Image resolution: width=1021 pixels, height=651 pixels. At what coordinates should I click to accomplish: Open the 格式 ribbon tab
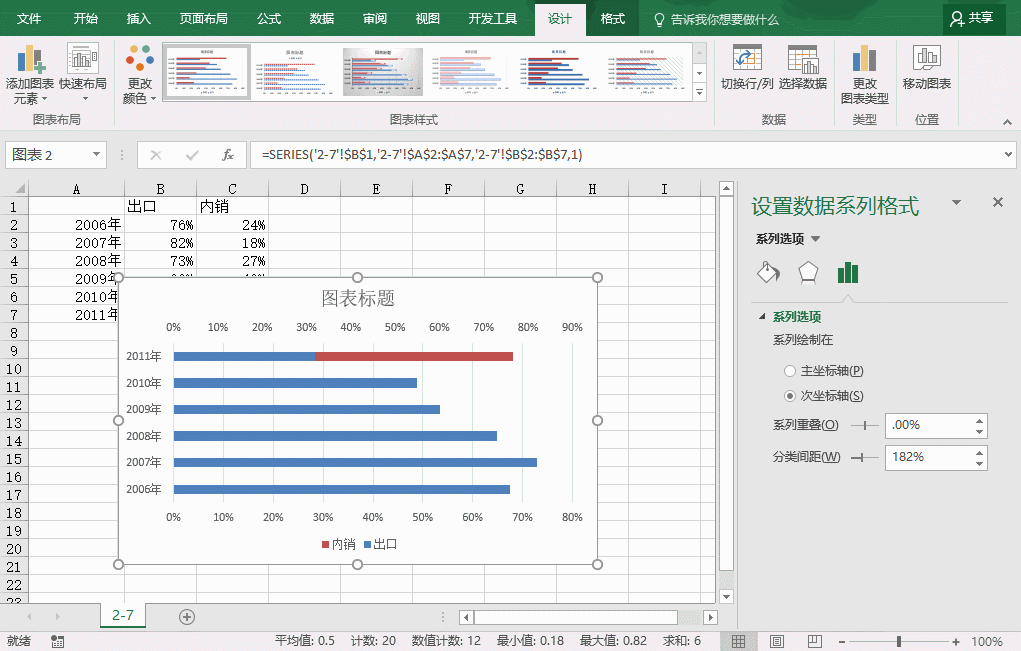(x=612, y=18)
